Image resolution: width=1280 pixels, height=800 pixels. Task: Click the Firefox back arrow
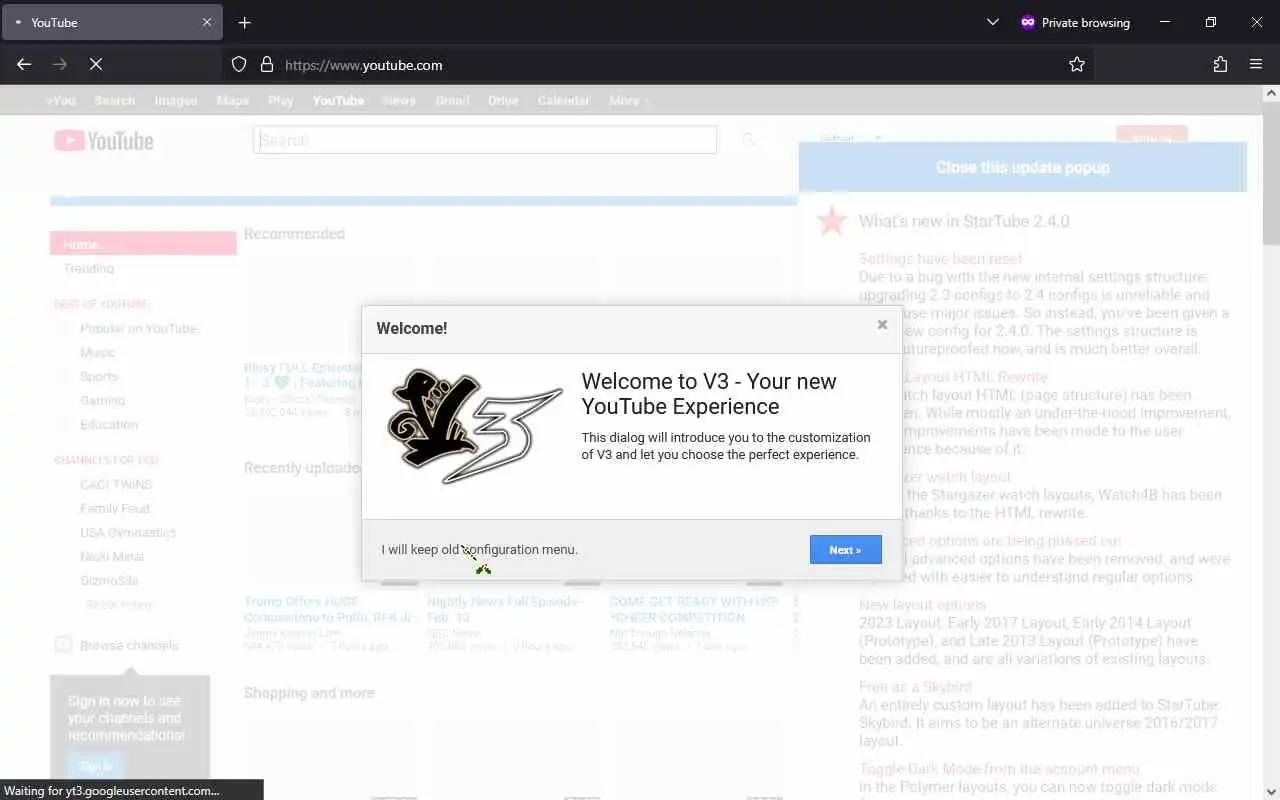(x=24, y=64)
